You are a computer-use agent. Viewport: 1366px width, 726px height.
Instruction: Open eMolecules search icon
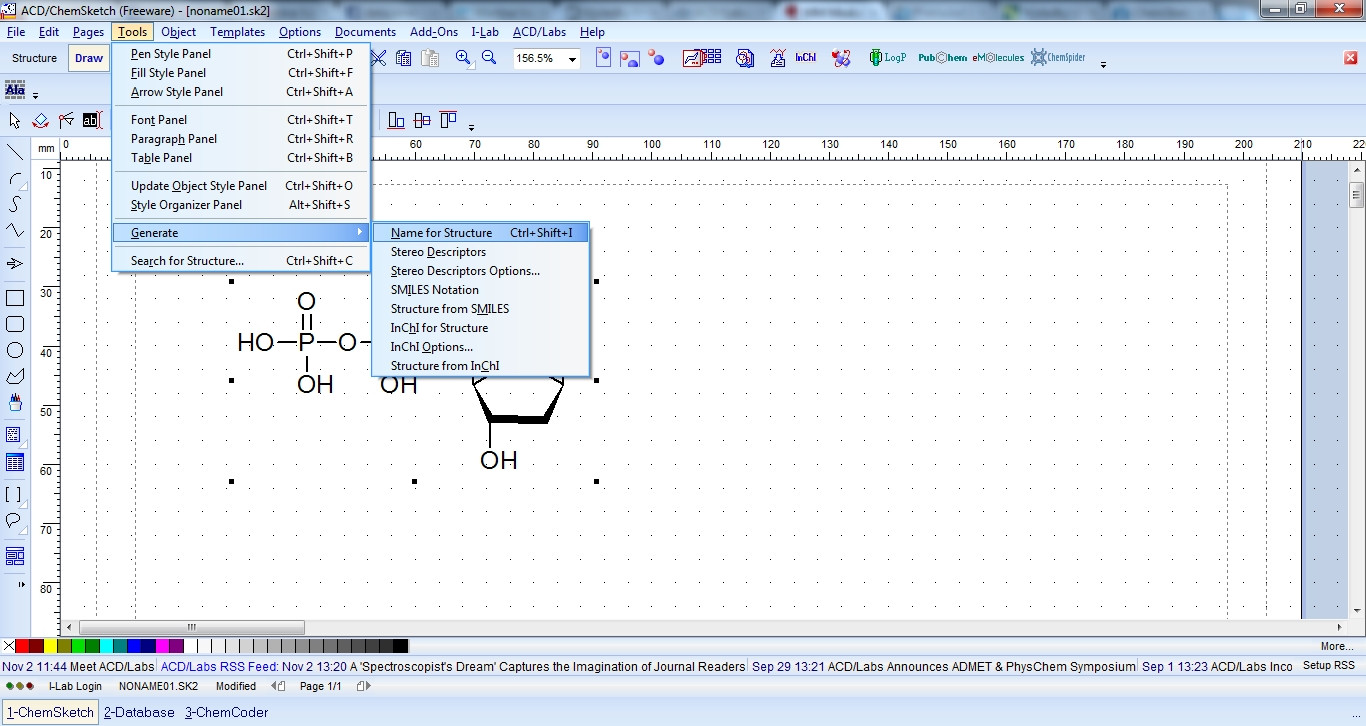tap(998, 58)
